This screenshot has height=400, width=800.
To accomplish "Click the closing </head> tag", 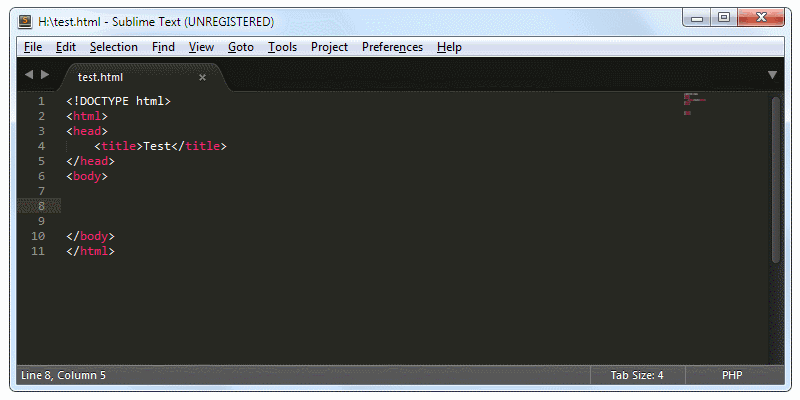I will click(91, 161).
